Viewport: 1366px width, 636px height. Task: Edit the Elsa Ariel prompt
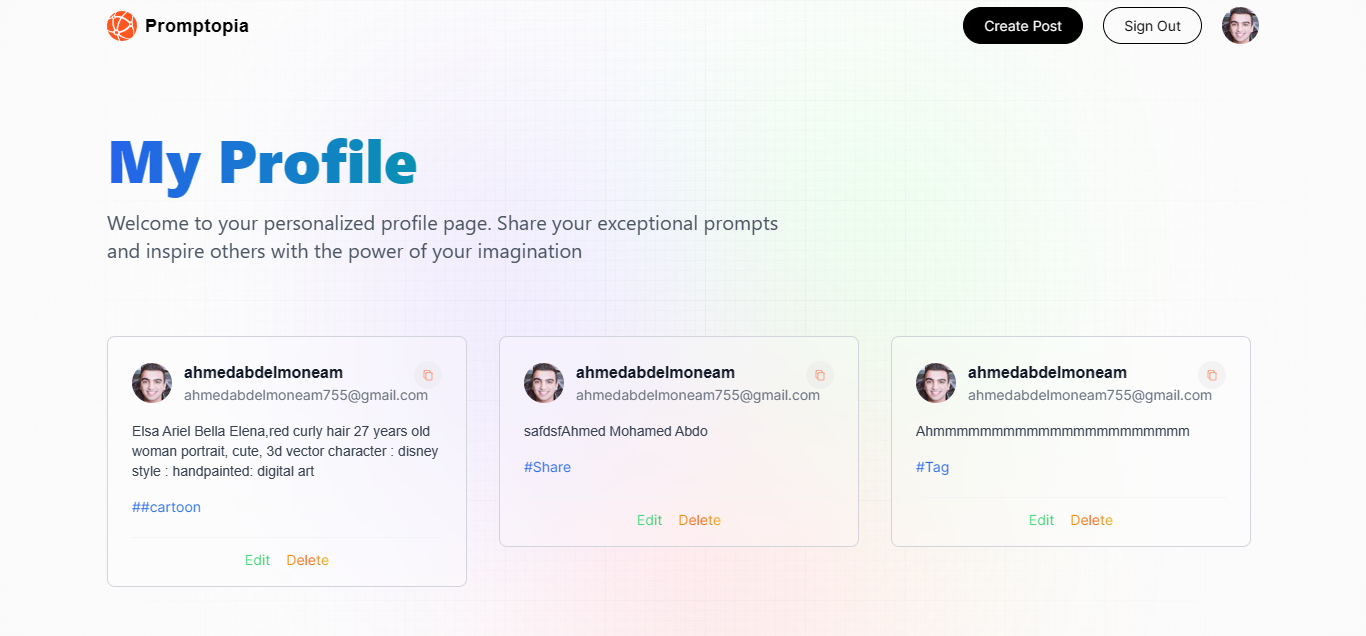click(257, 560)
